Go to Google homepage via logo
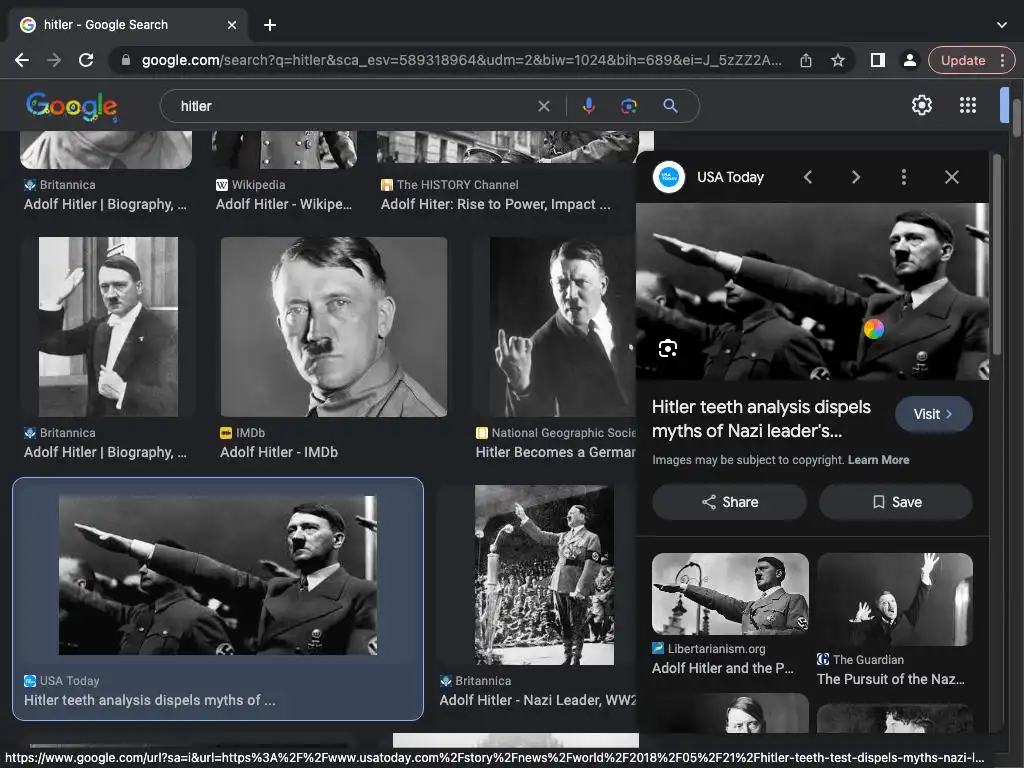1024x768 pixels. [x=72, y=106]
